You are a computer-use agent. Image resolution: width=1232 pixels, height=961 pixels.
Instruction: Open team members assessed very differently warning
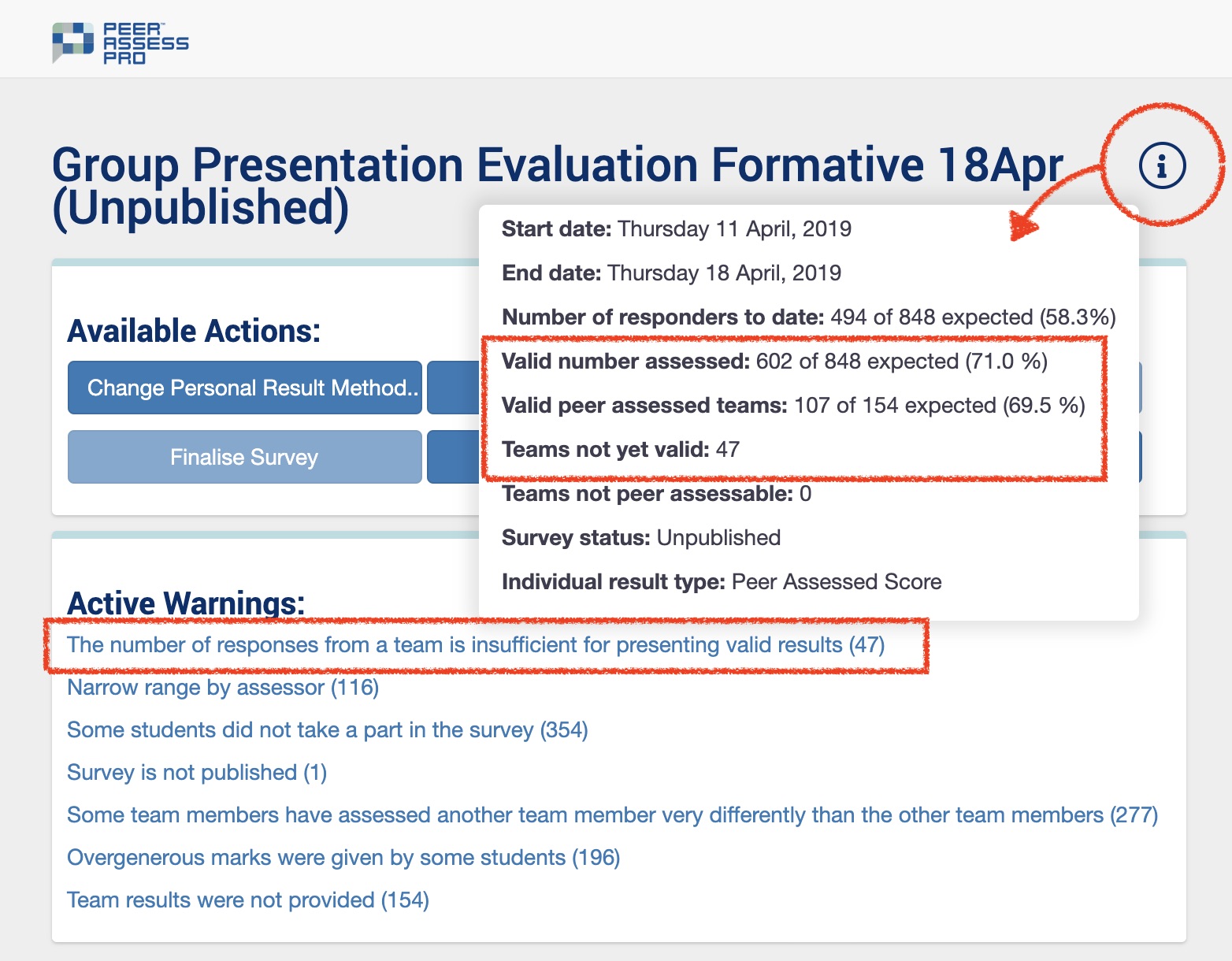612,815
